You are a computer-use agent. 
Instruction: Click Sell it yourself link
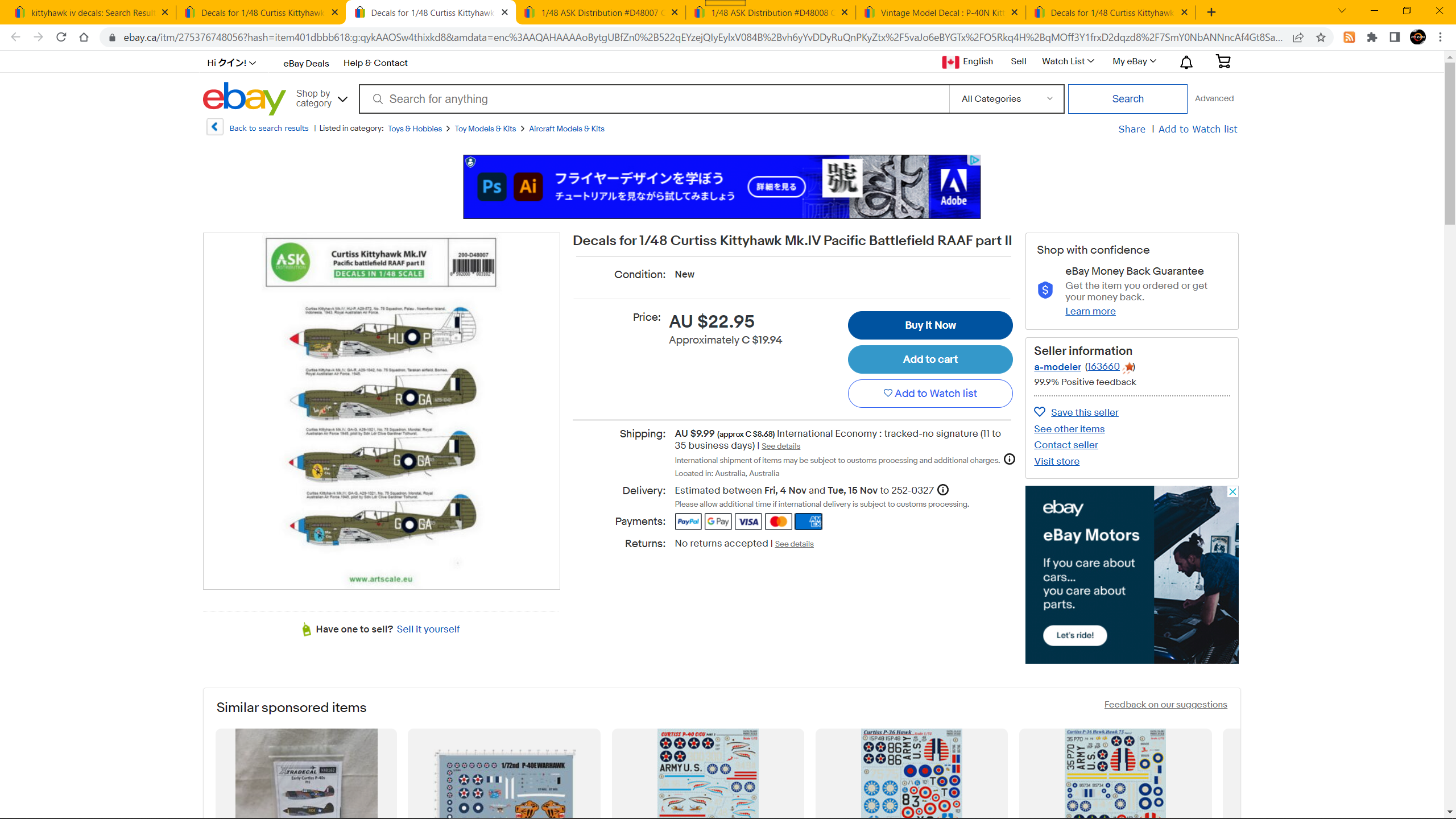[x=428, y=629]
